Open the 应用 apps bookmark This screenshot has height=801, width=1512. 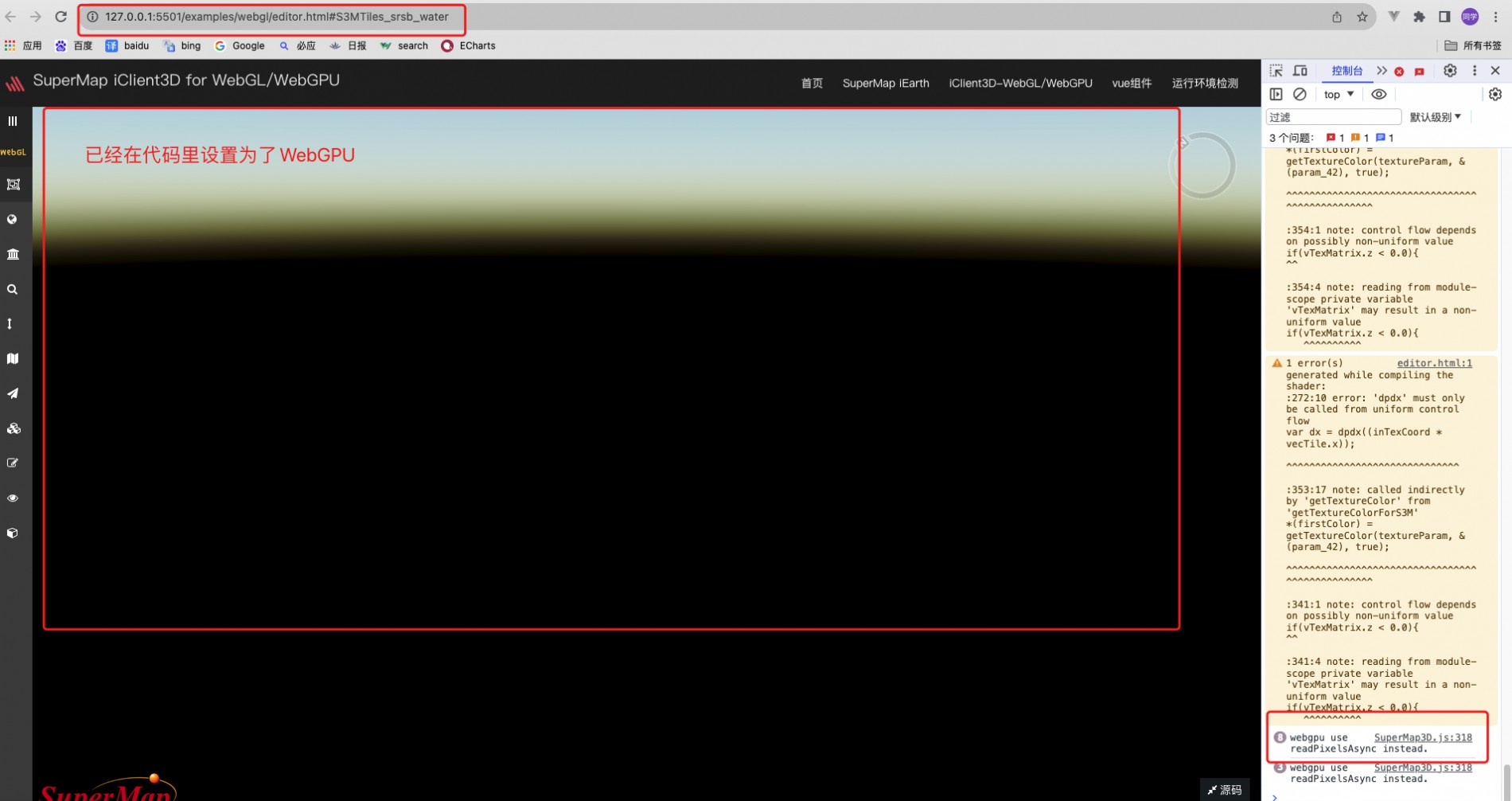pyautogui.click(x=23, y=46)
